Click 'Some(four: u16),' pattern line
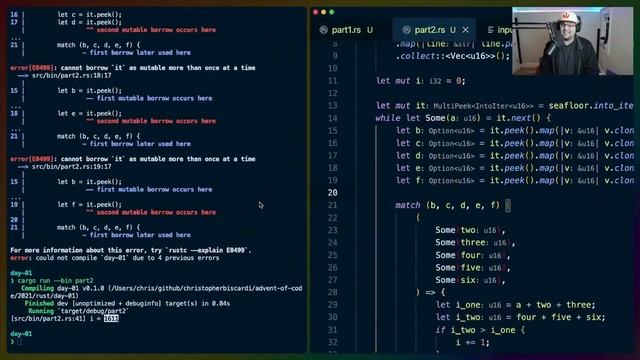This screenshot has height=360, width=640. 473,255
